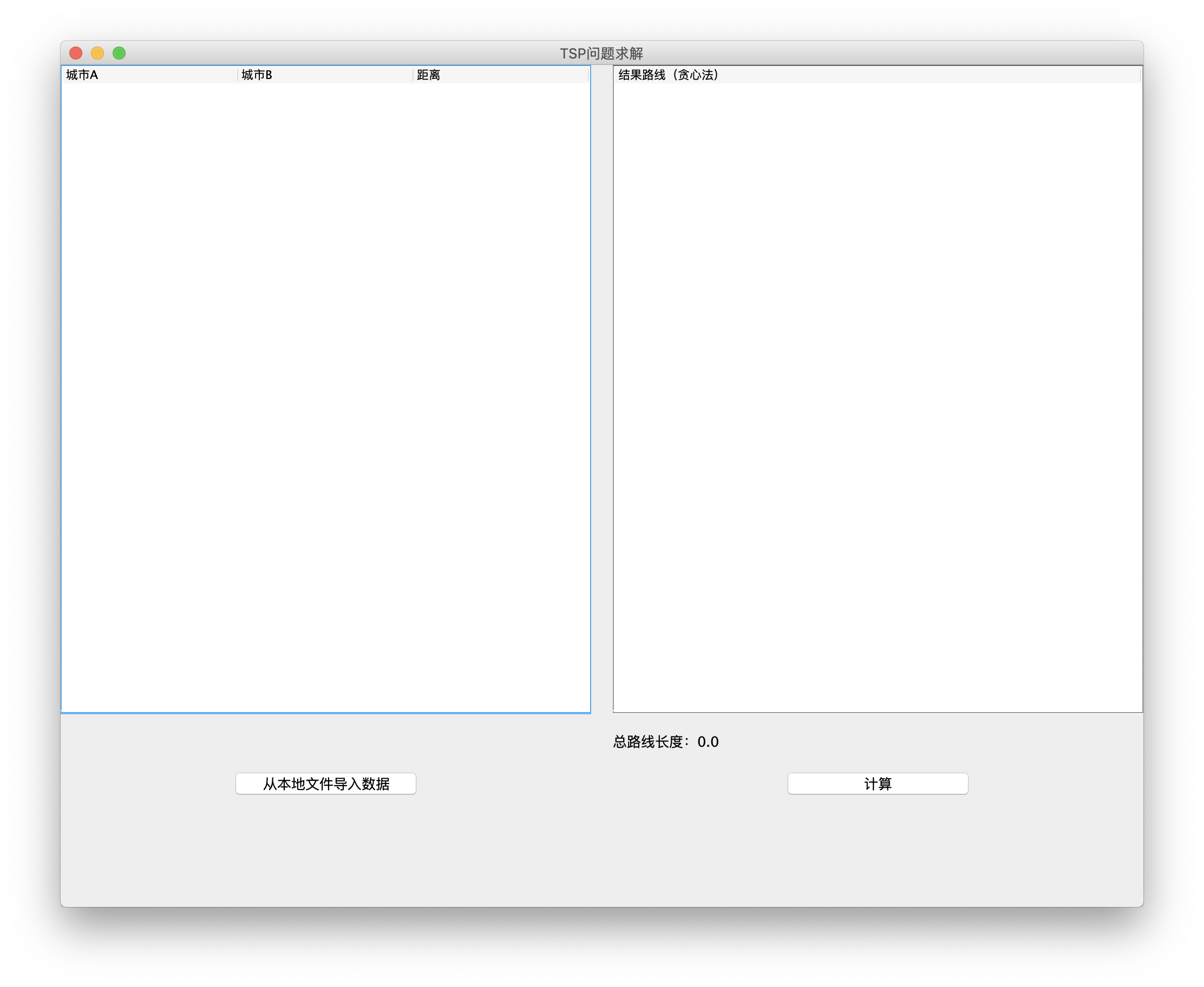Click the 计算 button
This screenshot has width=1204, height=987.
877,784
